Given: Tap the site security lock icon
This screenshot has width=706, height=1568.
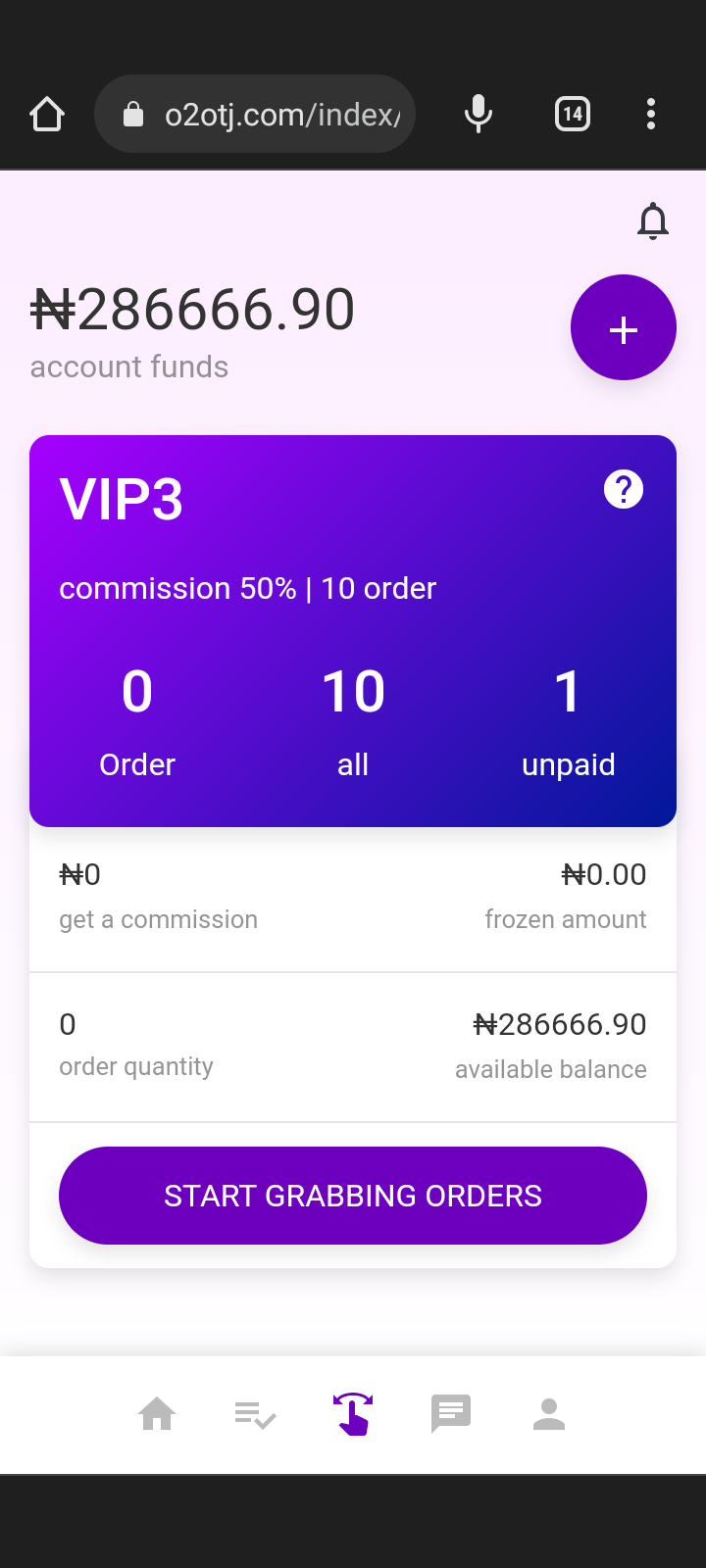Looking at the screenshot, I should click(133, 115).
